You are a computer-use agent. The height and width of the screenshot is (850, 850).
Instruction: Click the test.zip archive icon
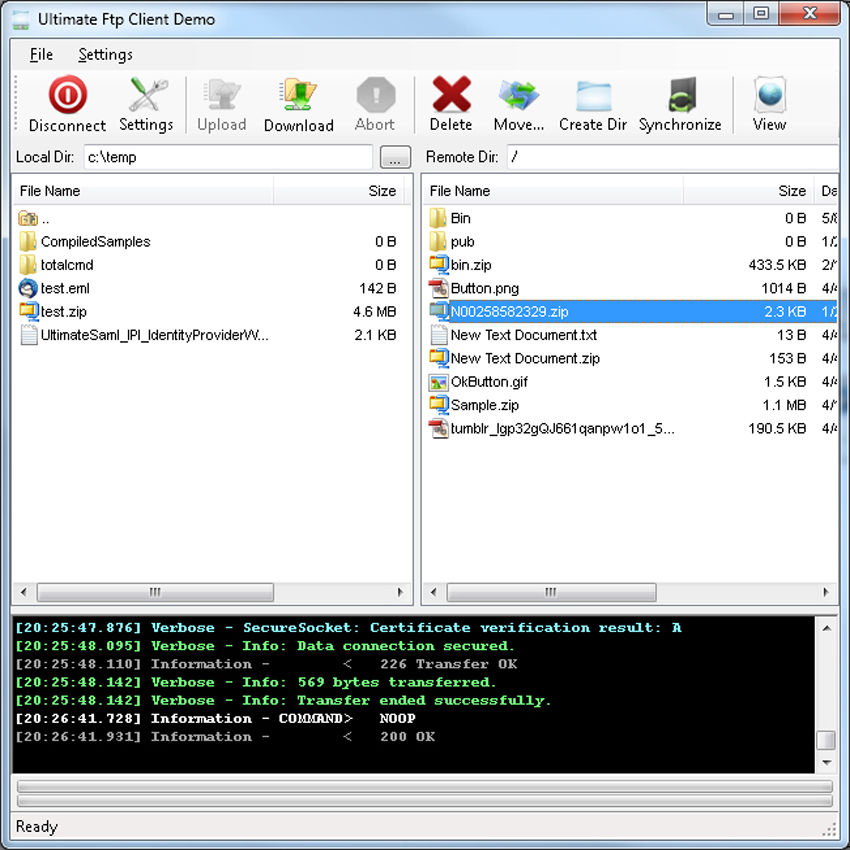(x=29, y=311)
